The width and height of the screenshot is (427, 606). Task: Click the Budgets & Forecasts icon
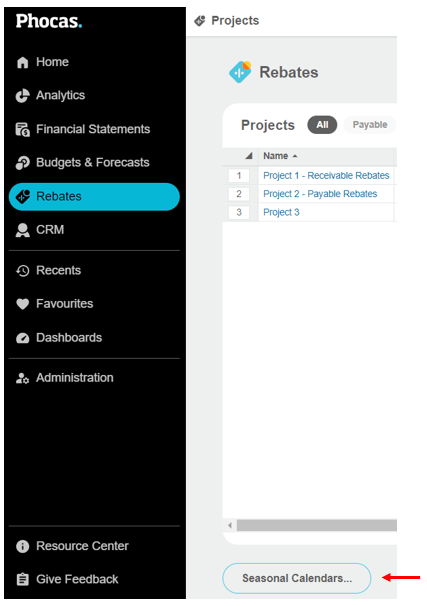point(22,163)
